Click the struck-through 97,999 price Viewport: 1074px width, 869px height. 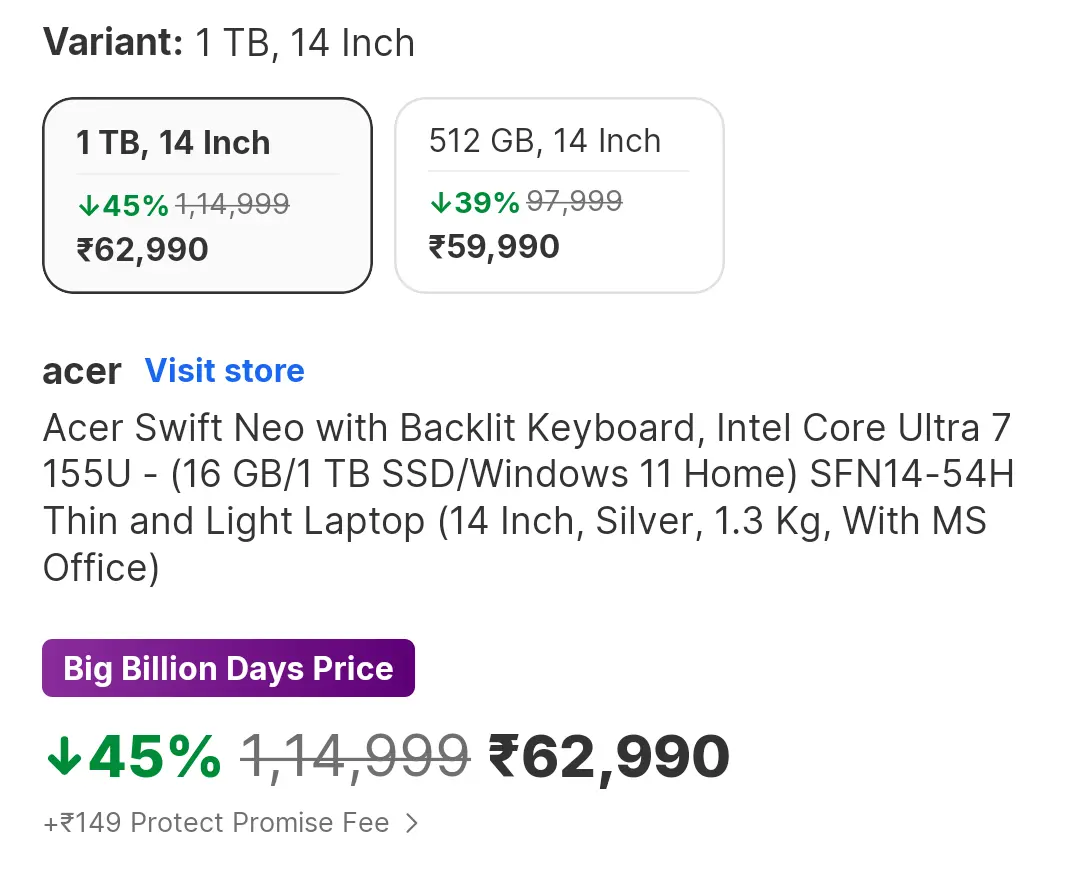tap(574, 202)
